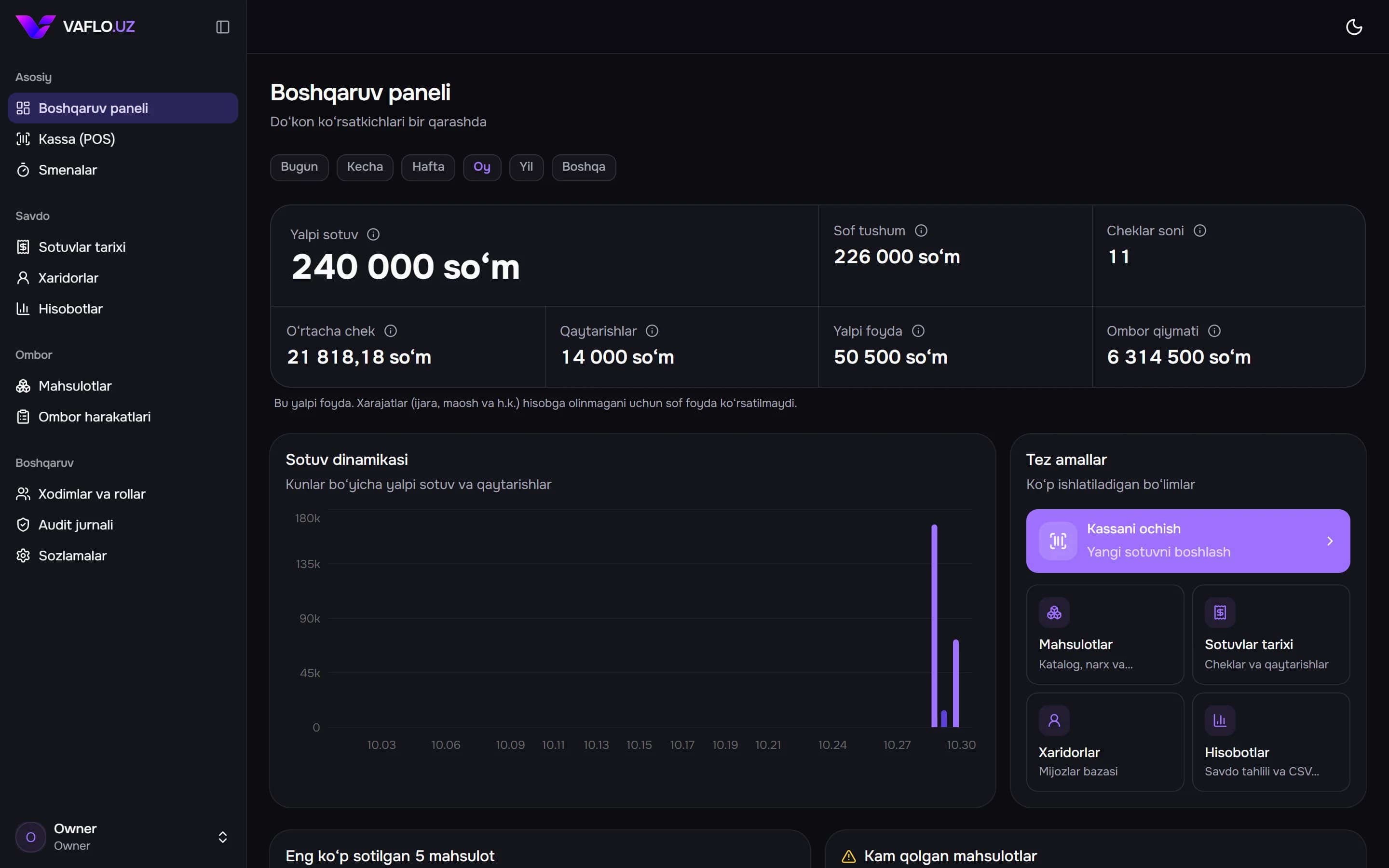Select the Kecha period filter
Image resolution: width=1389 pixels, height=868 pixels.
click(365, 167)
